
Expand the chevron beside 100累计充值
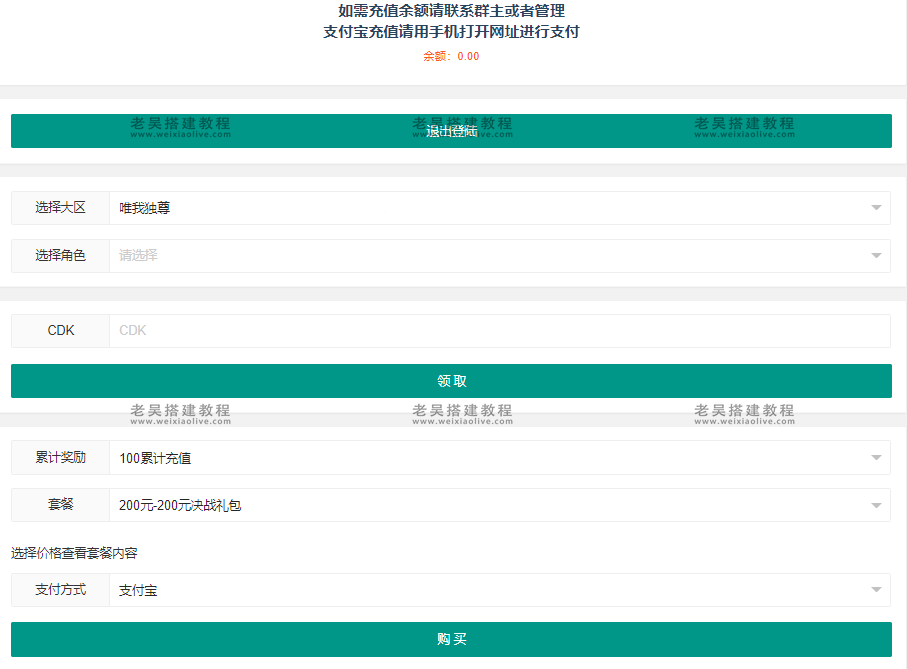[x=875, y=457]
